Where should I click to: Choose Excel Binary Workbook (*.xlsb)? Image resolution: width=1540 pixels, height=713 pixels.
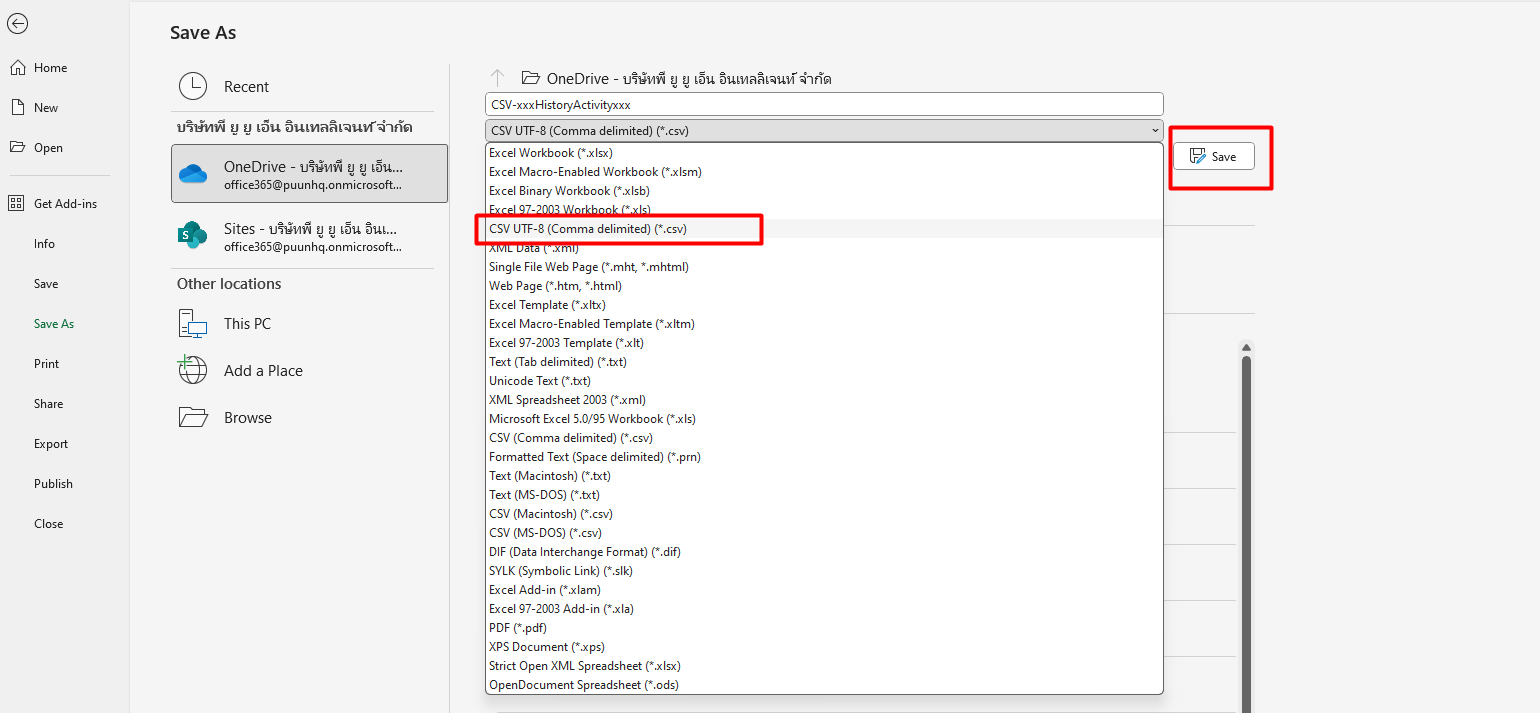point(824,191)
